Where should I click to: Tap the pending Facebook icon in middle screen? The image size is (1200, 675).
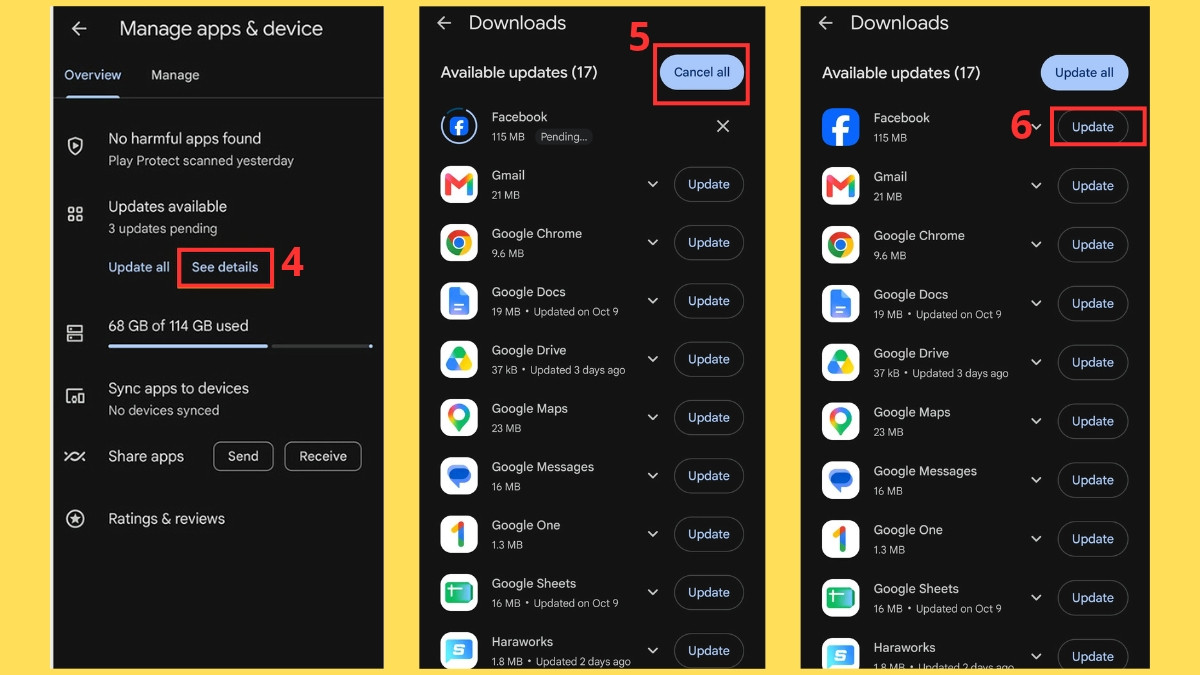tap(459, 126)
